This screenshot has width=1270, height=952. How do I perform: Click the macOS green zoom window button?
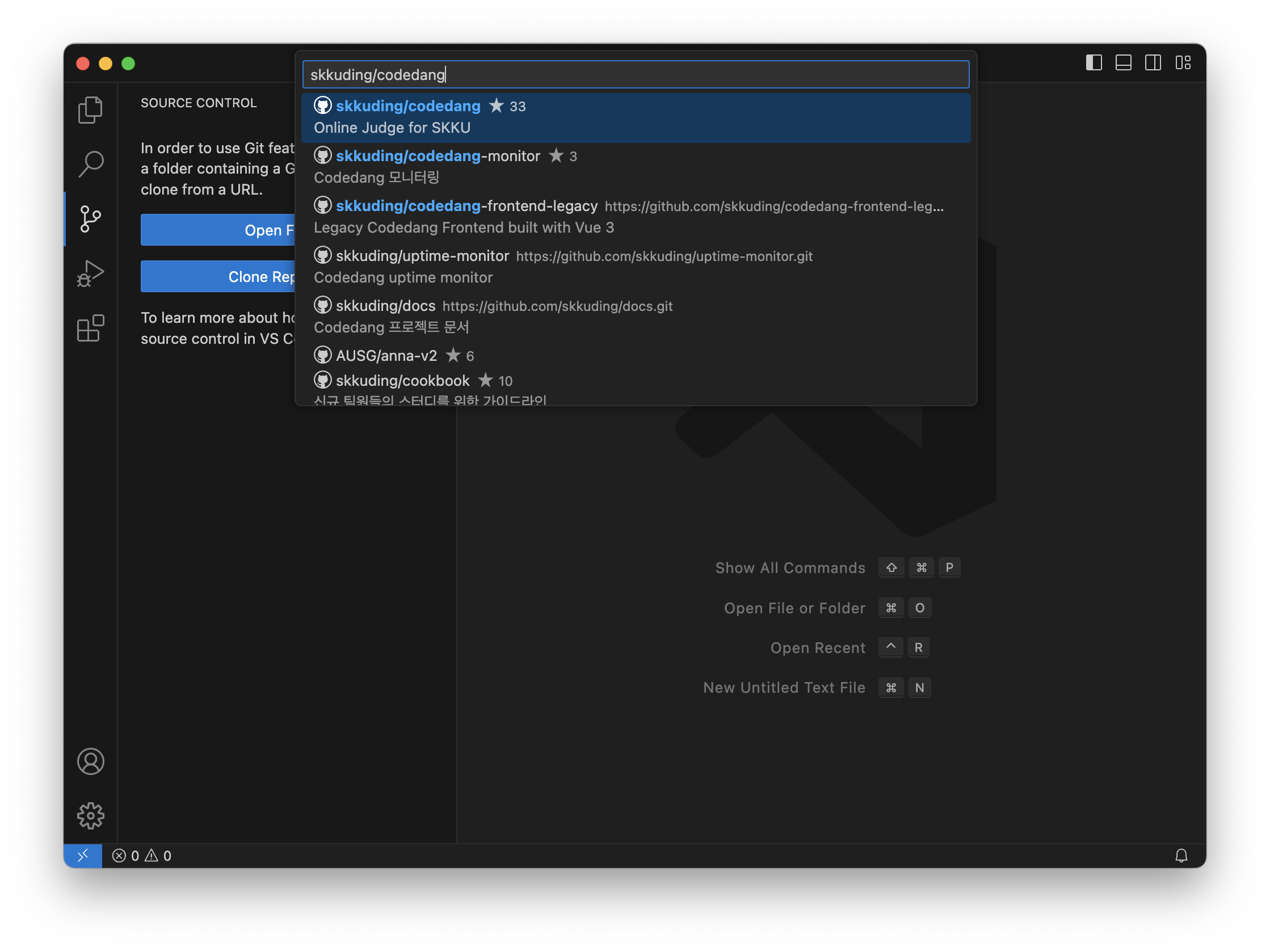pyautogui.click(x=128, y=63)
